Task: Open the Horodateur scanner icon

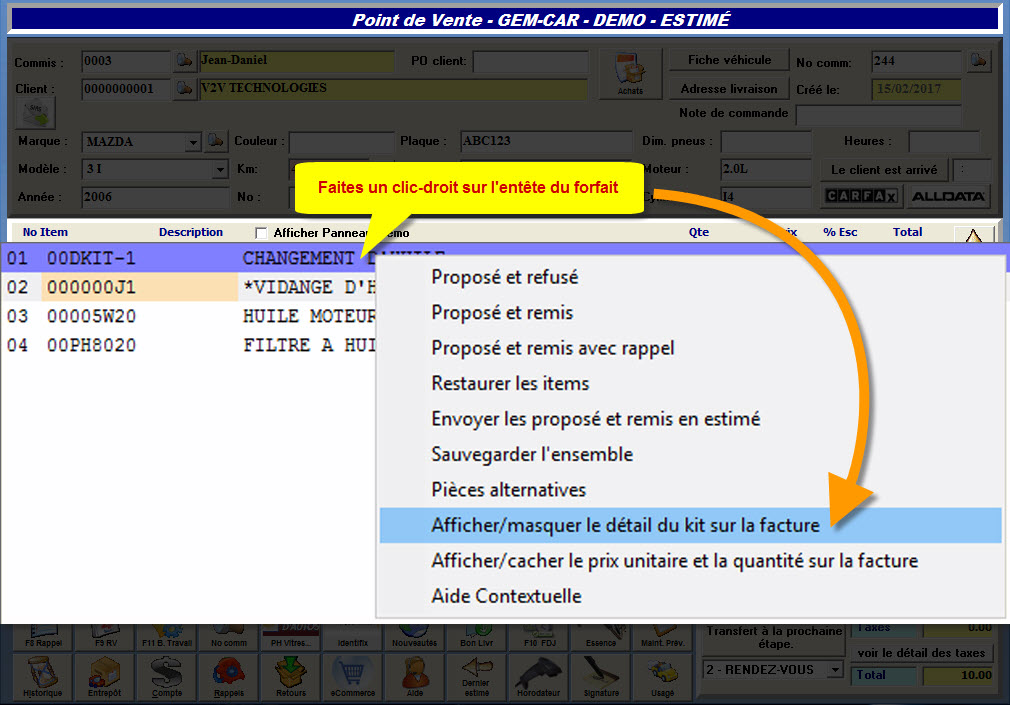Action: coord(538,677)
